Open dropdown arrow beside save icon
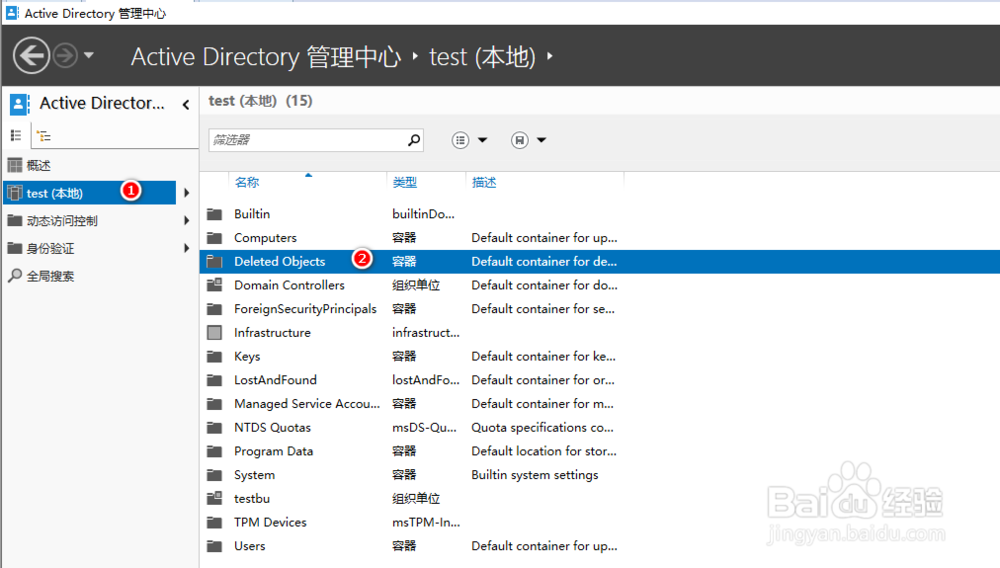The height and width of the screenshot is (568, 1000). [x=541, y=140]
